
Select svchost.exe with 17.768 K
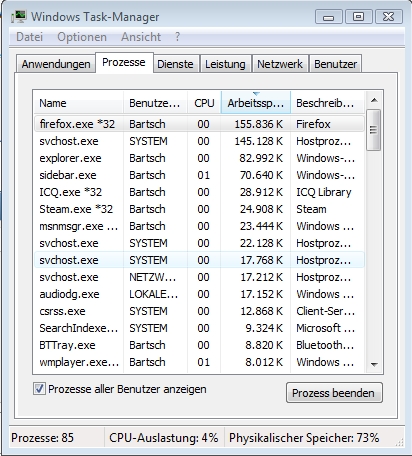click(199, 260)
